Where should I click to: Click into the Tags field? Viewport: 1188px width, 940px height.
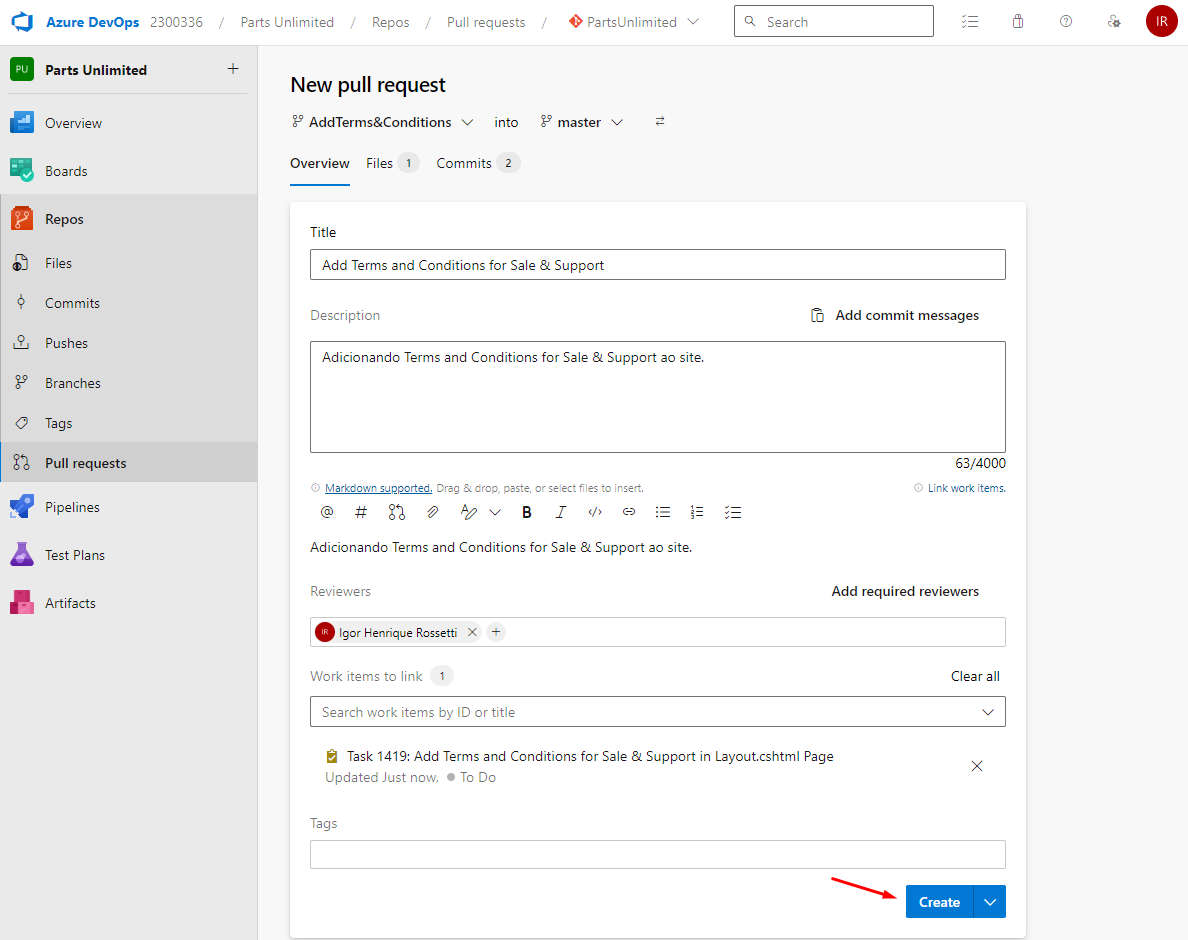click(x=658, y=854)
